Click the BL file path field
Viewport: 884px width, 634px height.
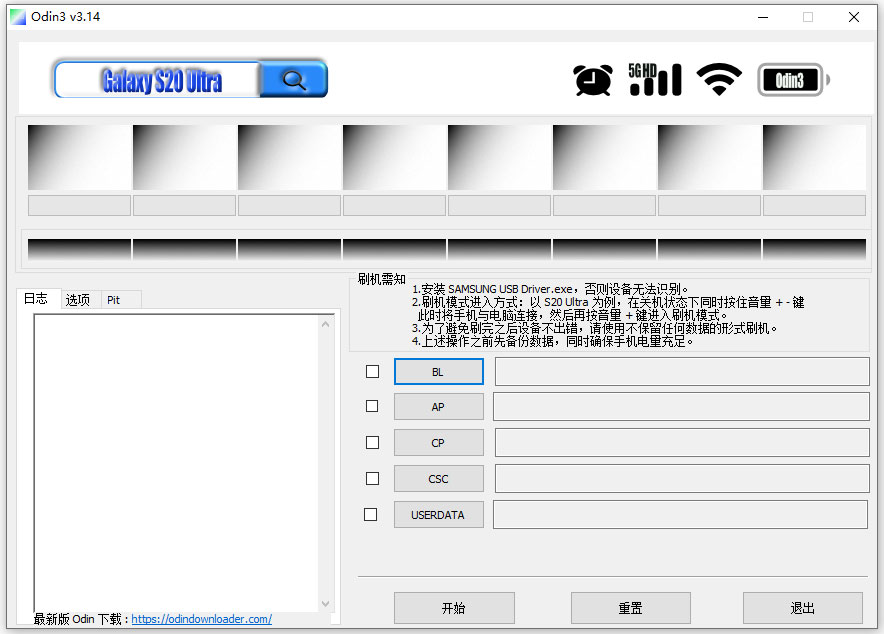[x=682, y=371]
